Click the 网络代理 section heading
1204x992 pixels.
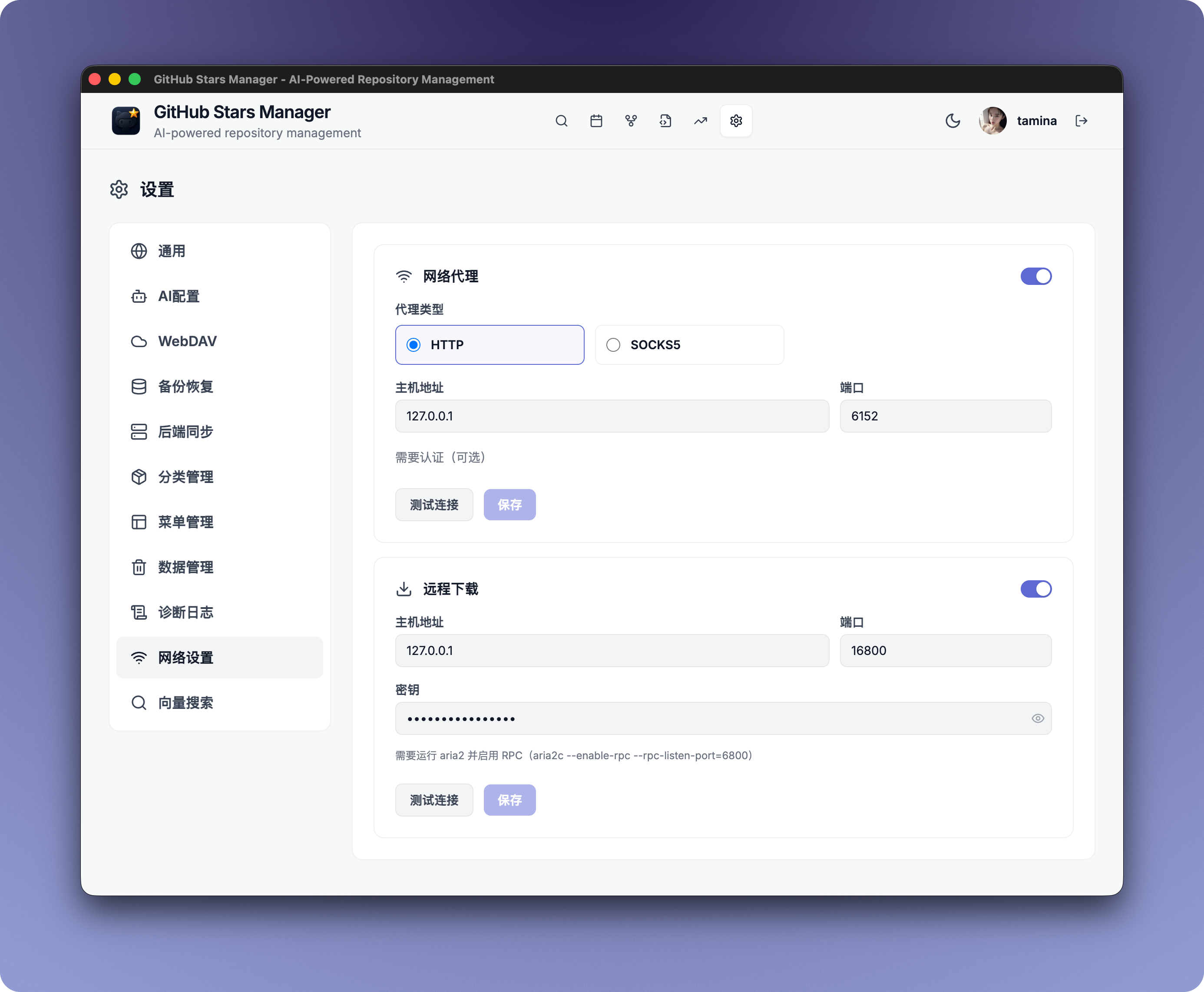450,277
